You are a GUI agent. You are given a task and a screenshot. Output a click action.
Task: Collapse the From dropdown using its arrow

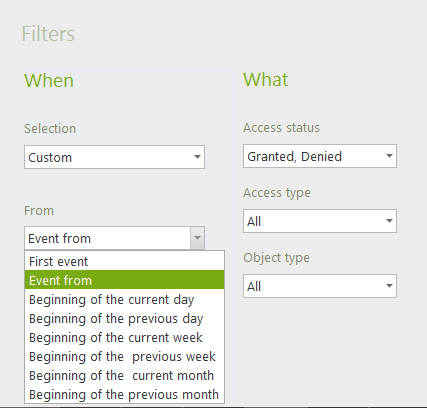coord(197,238)
